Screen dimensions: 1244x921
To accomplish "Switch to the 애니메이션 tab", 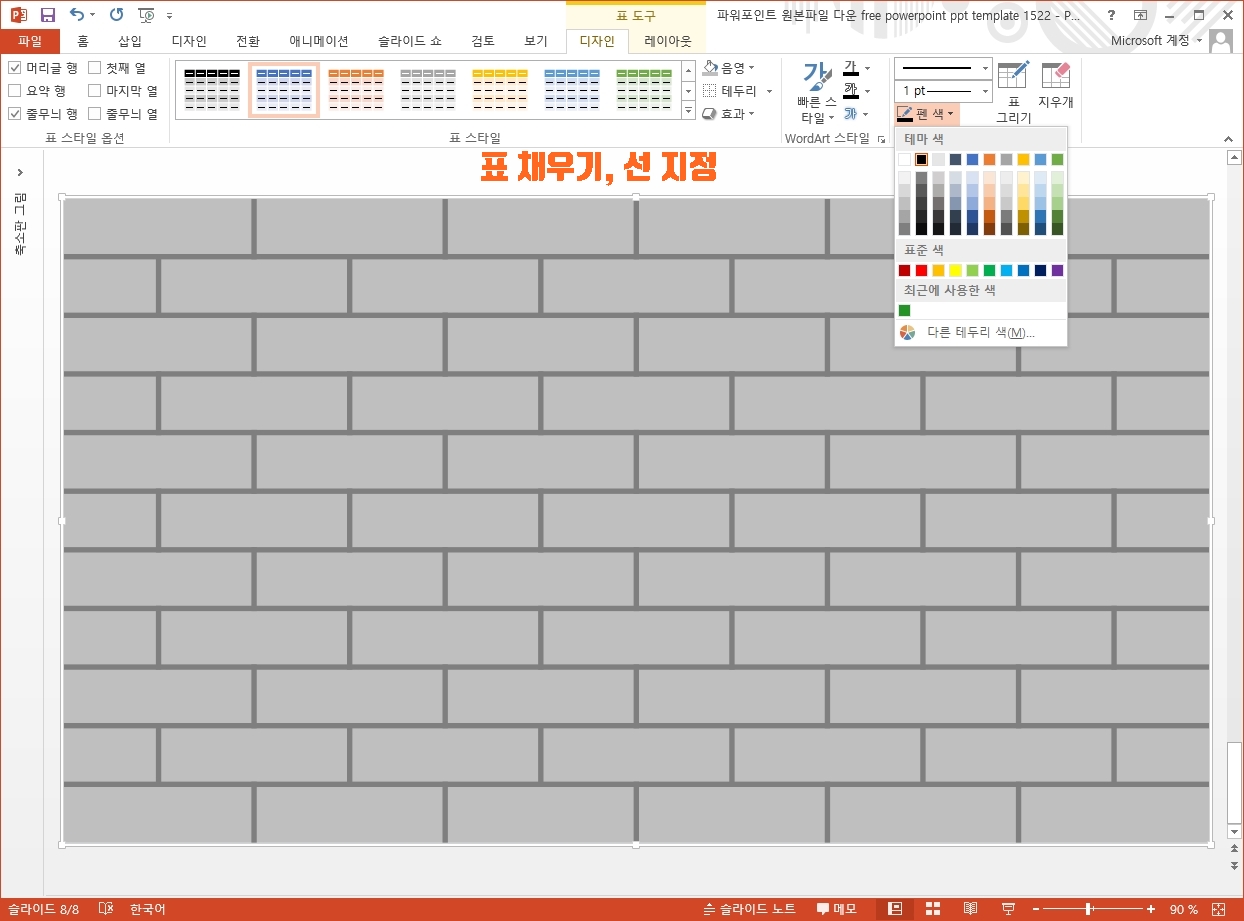I will pyautogui.click(x=319, y=41).
